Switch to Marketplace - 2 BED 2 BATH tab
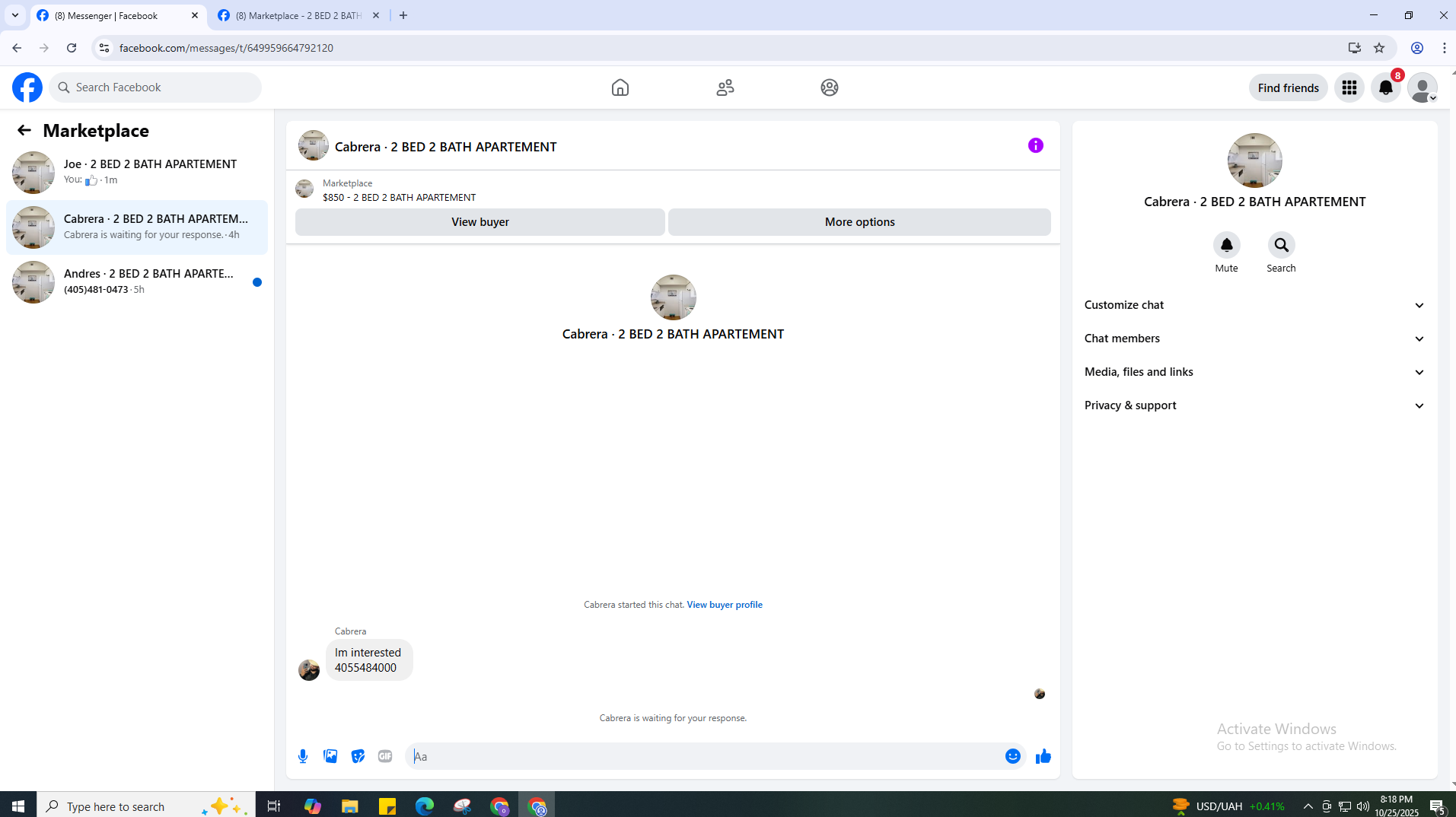The width and height of the screenshot is (1456, 817). (298, 15)
